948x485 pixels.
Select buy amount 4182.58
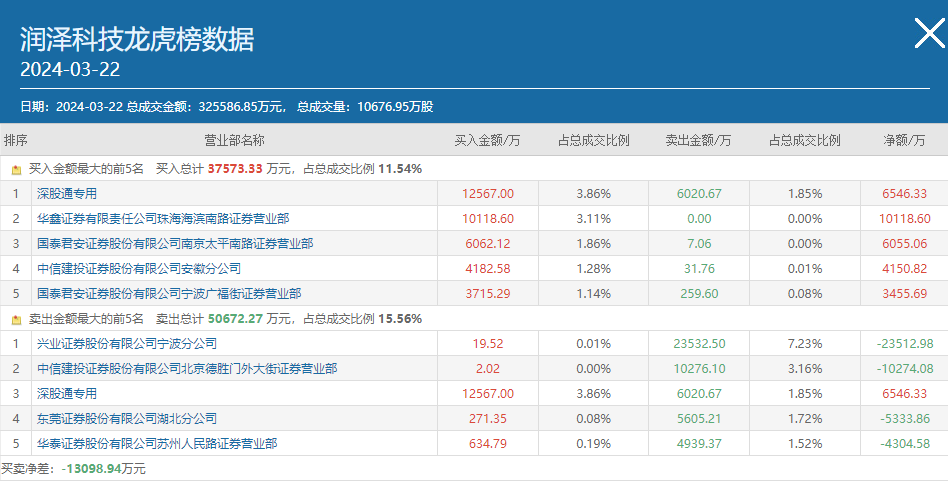click(488, 269)
